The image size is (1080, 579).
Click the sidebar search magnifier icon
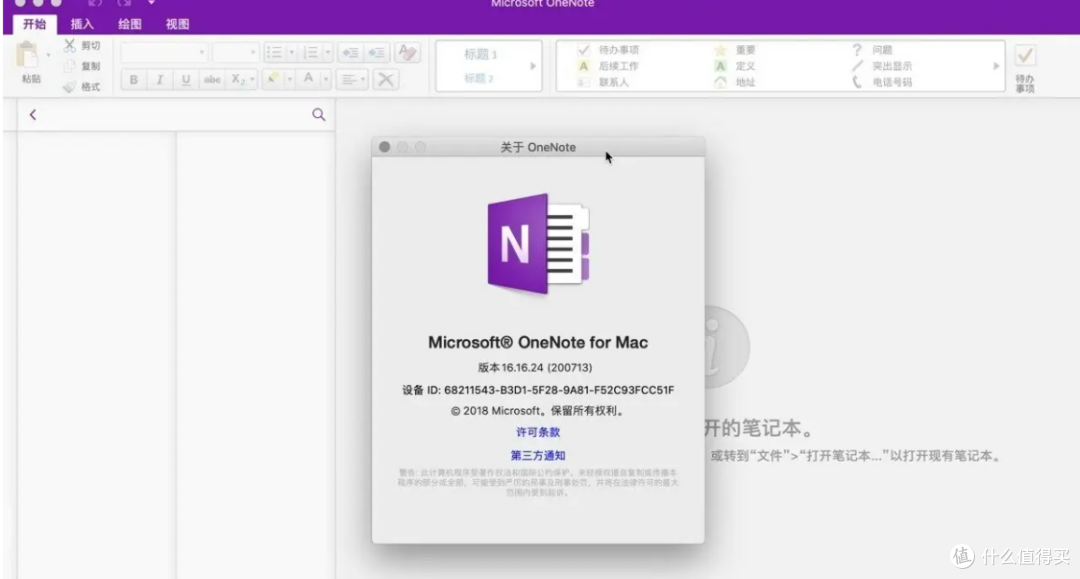point(318,114)
